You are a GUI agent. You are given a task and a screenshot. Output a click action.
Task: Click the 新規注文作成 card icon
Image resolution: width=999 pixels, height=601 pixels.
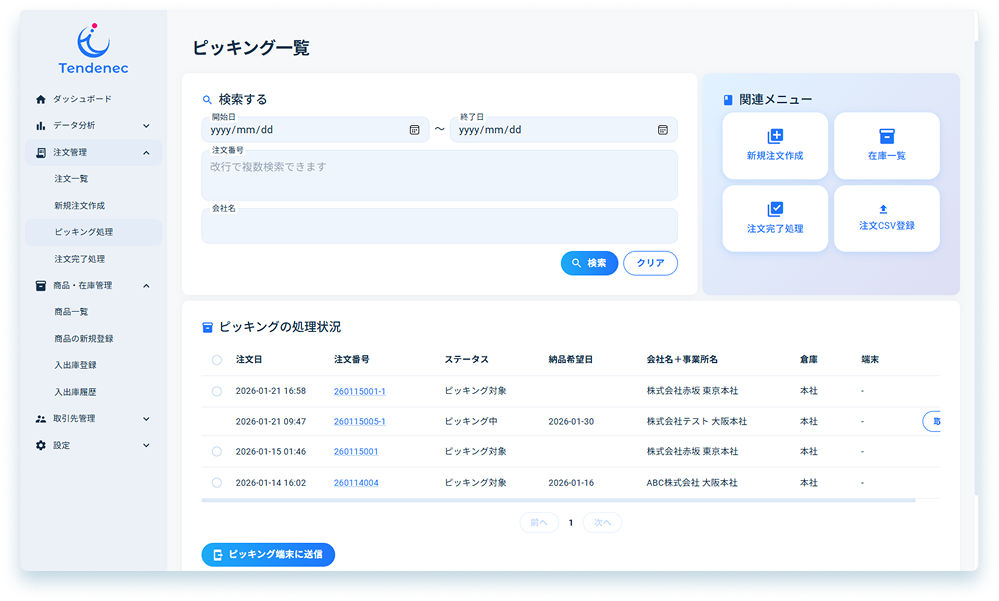(775, 137)
